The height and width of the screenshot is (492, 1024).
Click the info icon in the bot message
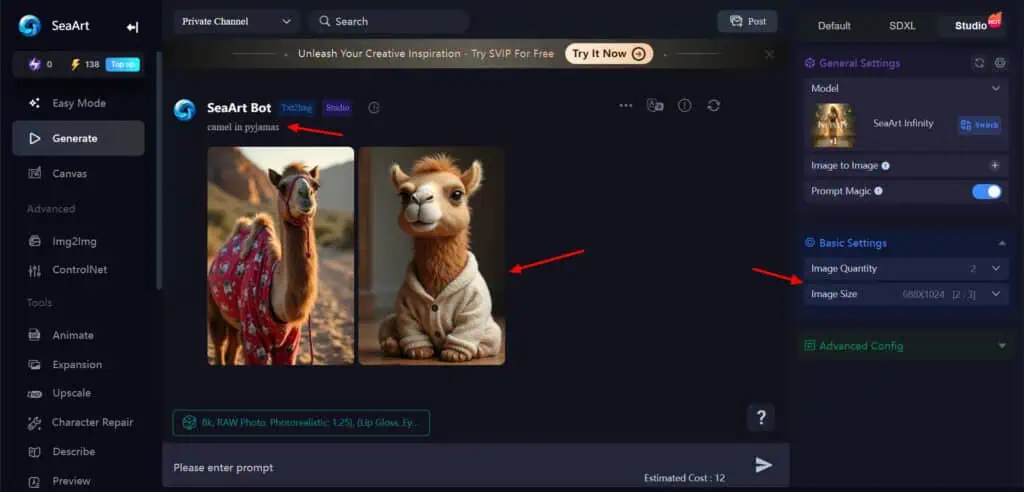684,105
